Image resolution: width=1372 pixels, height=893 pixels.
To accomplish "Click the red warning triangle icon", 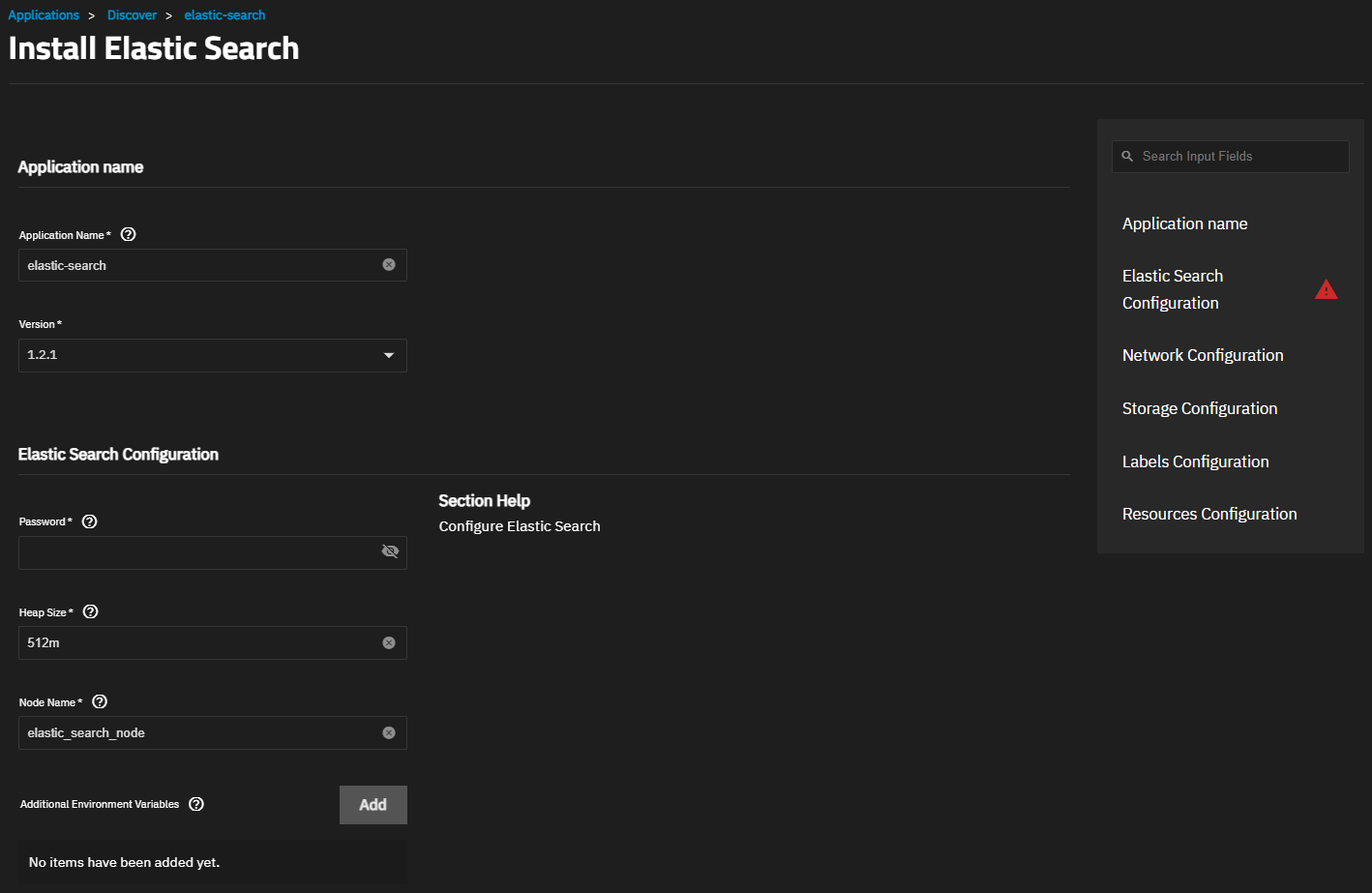I will tap(1326, 289).
